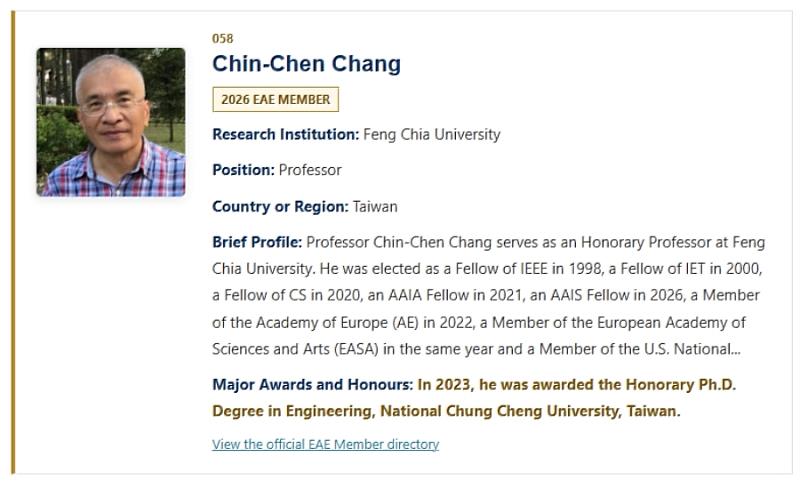The width and height of the screenshot is (800, 489).
Task: Select the Feng Chia University text
Action: coord(432,134)
